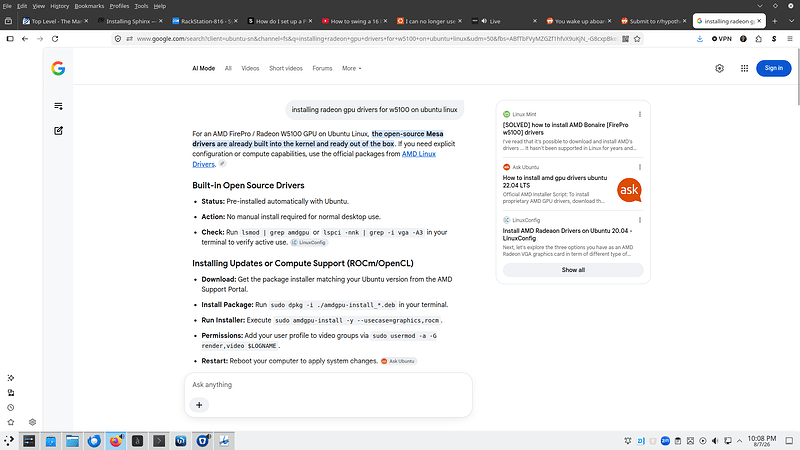The width and height of the screenshot is (800, 450).
Task: Select the All results filter
Action: pos(228,68)
